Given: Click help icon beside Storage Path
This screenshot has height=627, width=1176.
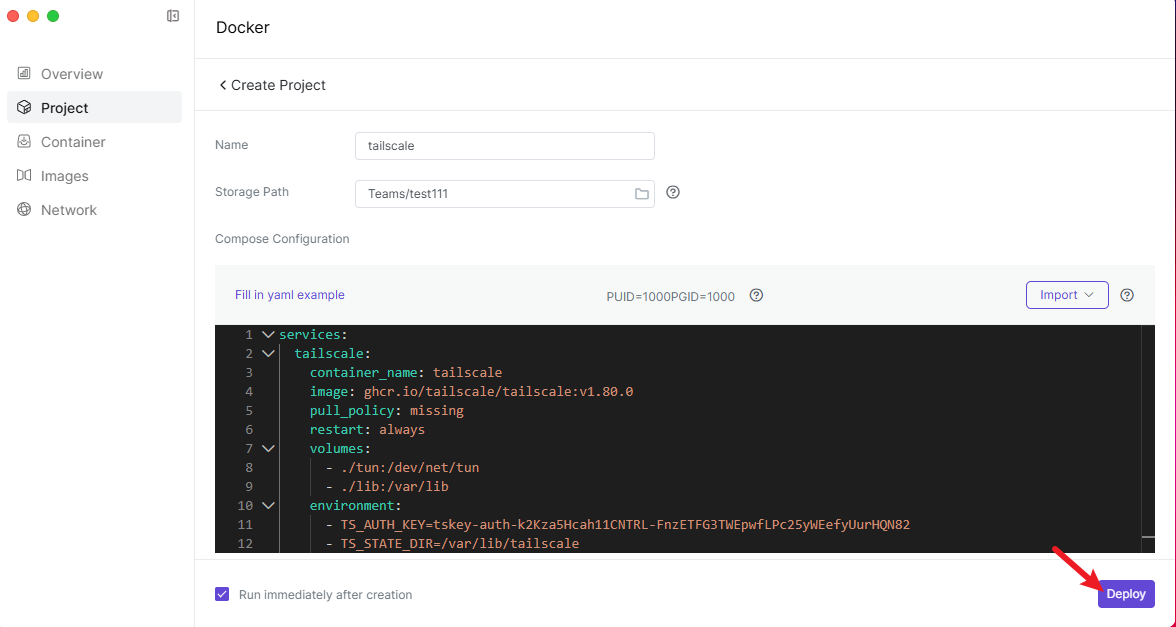Looking at the screenshot, I should click(x=673, y=193).
